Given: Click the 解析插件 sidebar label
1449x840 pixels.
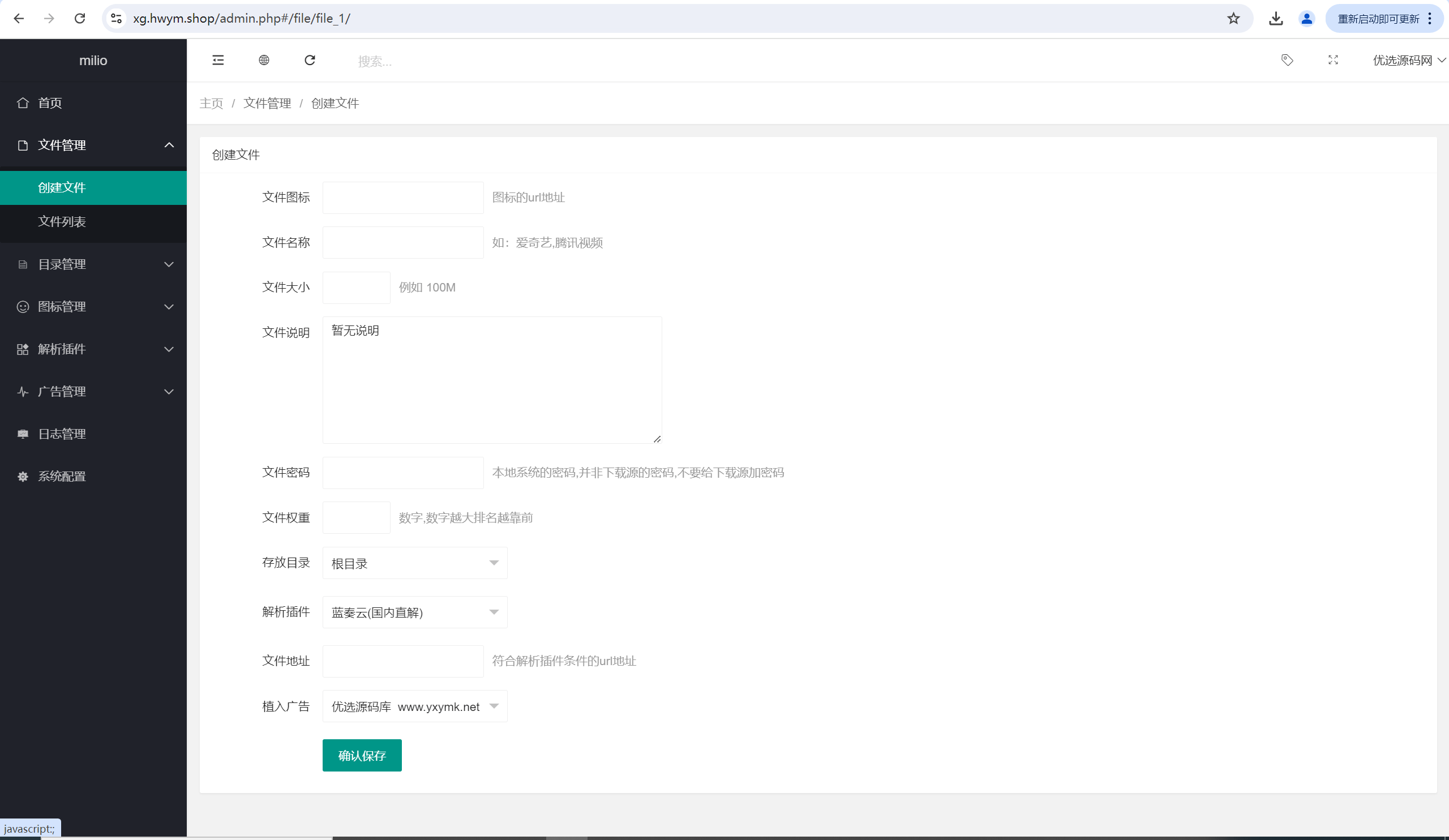Looking at the screenshot, I should [62, 350].
